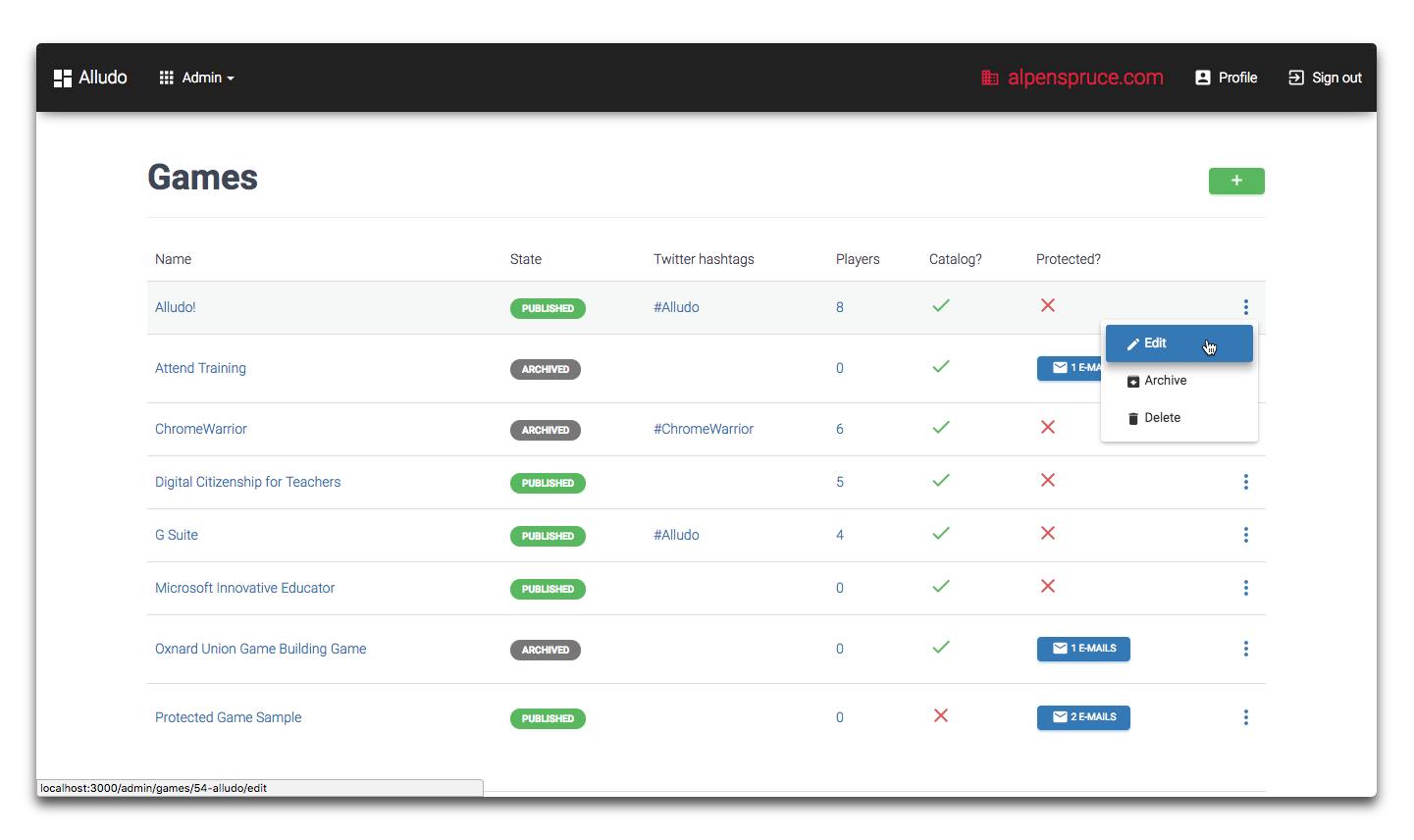The width and height of the screenshot is (1414, 840).
Task: Open actions menu for Oxnard Union Game Building Game
Action: point(1246,649)
